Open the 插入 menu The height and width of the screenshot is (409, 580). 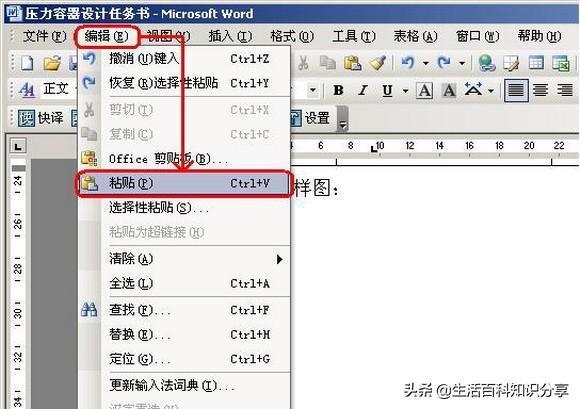[x=230, y=36]
